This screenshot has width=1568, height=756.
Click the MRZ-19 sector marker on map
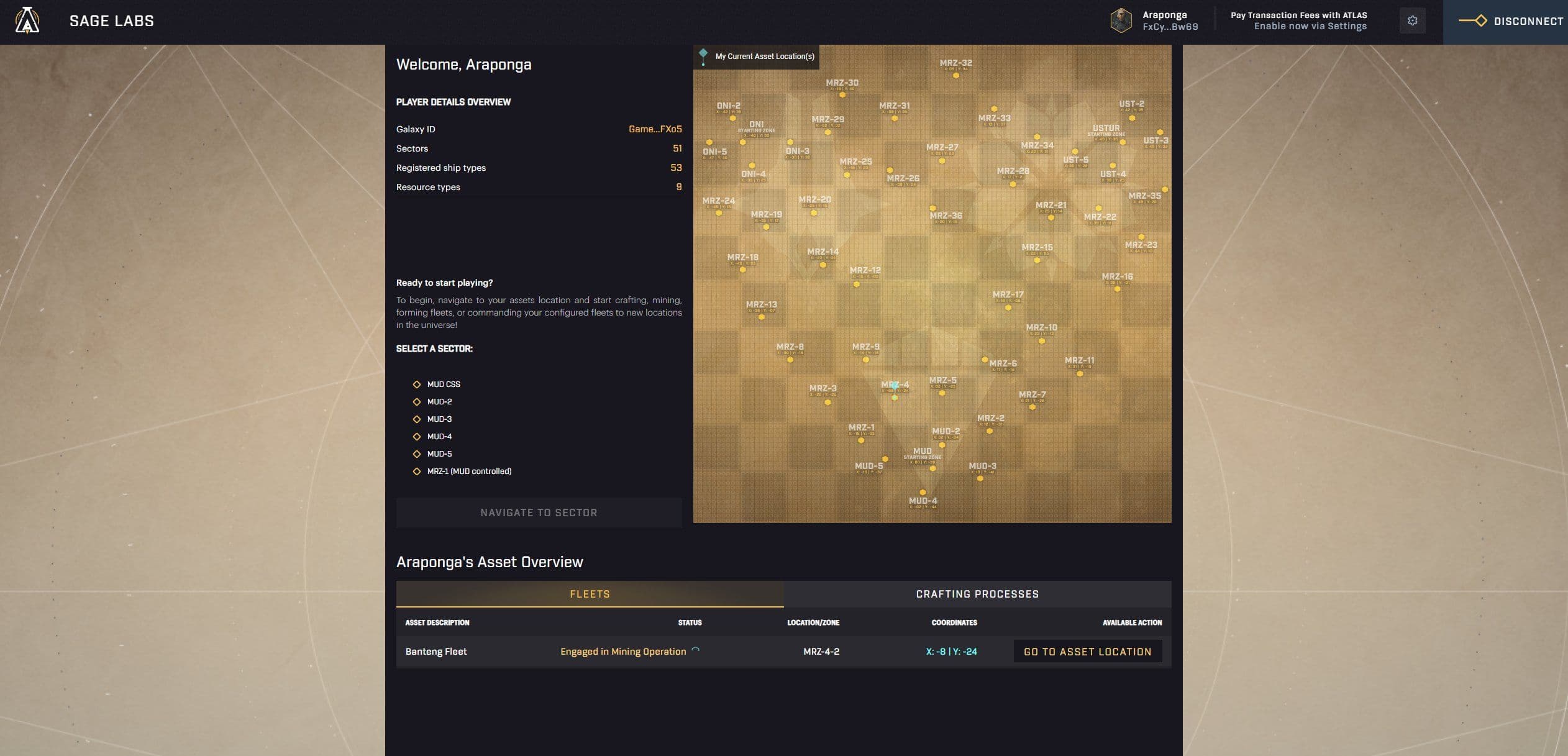pos(766,227)
